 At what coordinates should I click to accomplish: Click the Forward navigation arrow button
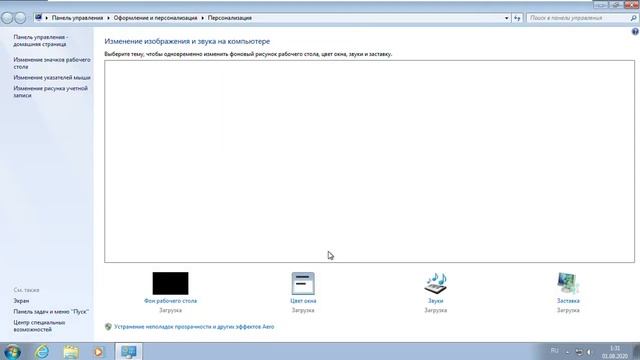20,18
